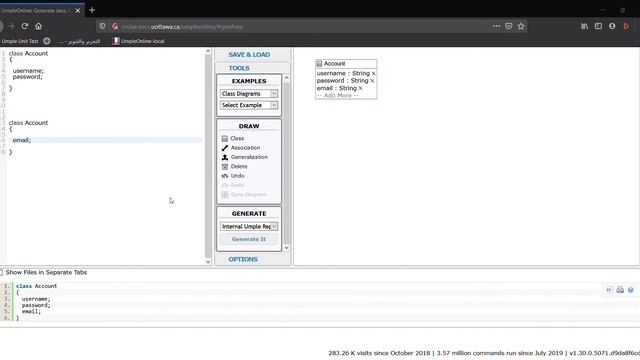640x360 pixels.
Task: Click the red extension icon in toolbar
Action: click(626, 26)
